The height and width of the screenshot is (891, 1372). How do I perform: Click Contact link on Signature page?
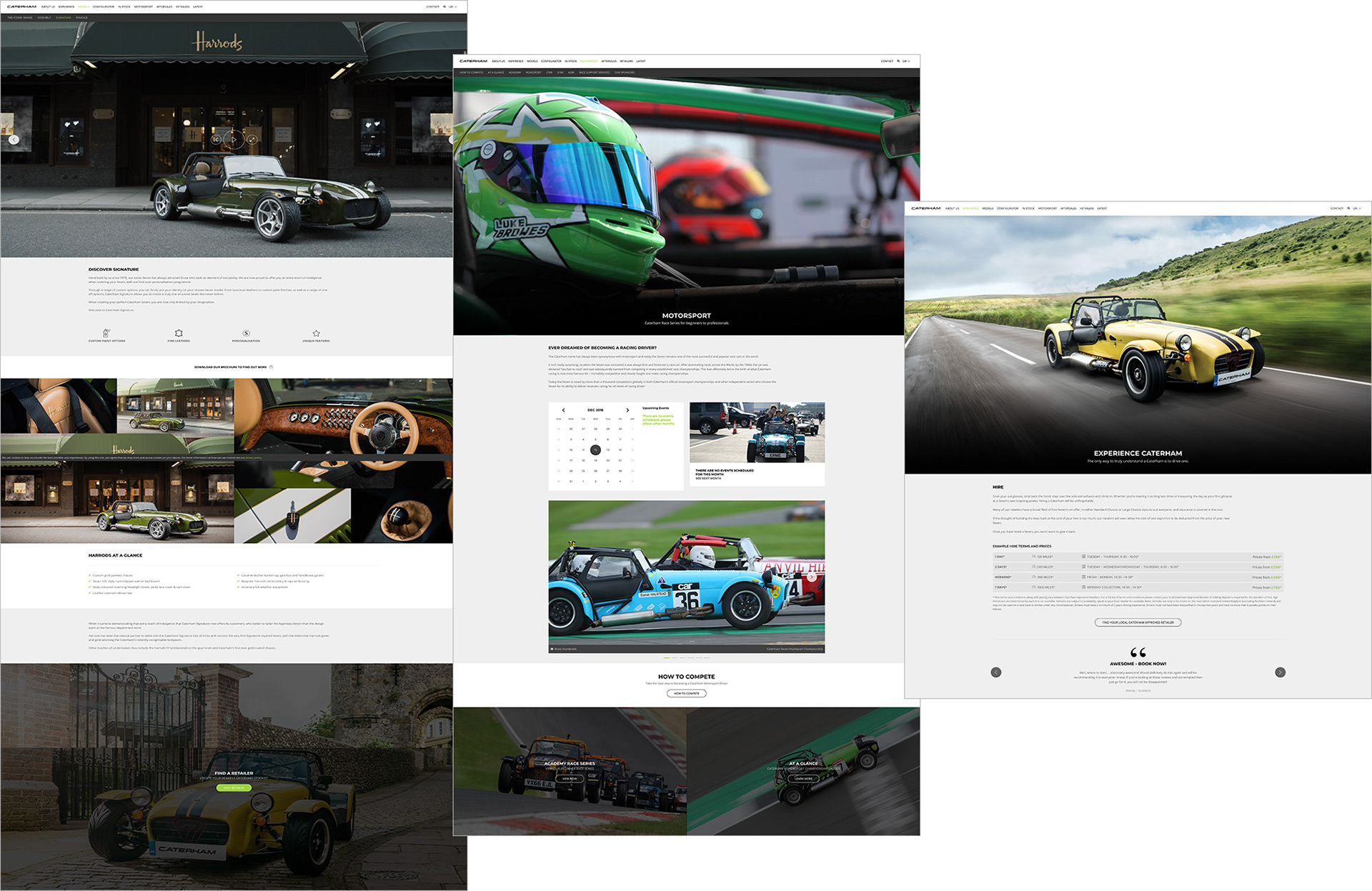click(x=432, y=6)
